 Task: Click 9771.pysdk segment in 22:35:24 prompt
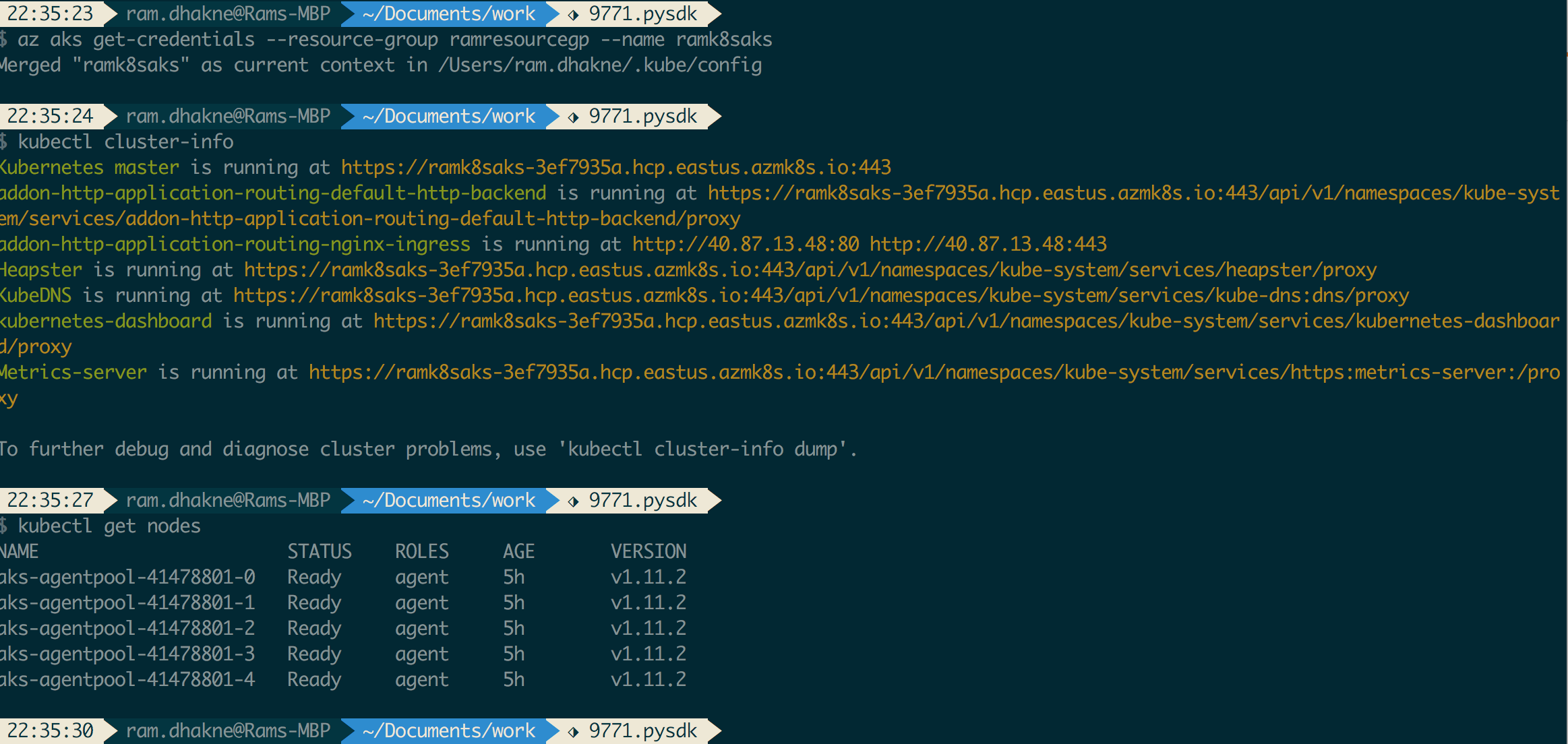tap(643, 116)
